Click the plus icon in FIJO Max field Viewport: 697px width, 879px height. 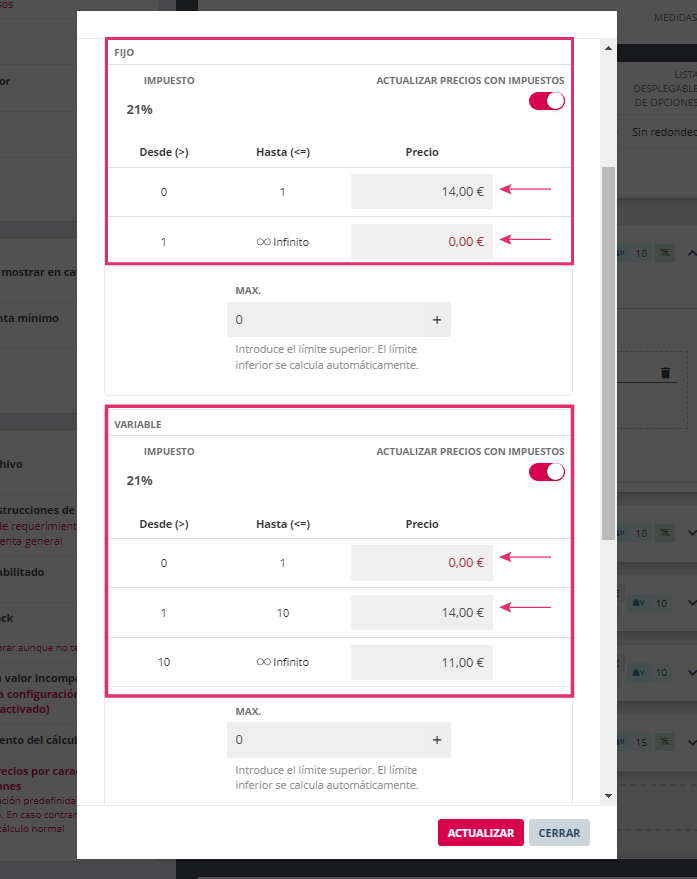coord(436,320)
